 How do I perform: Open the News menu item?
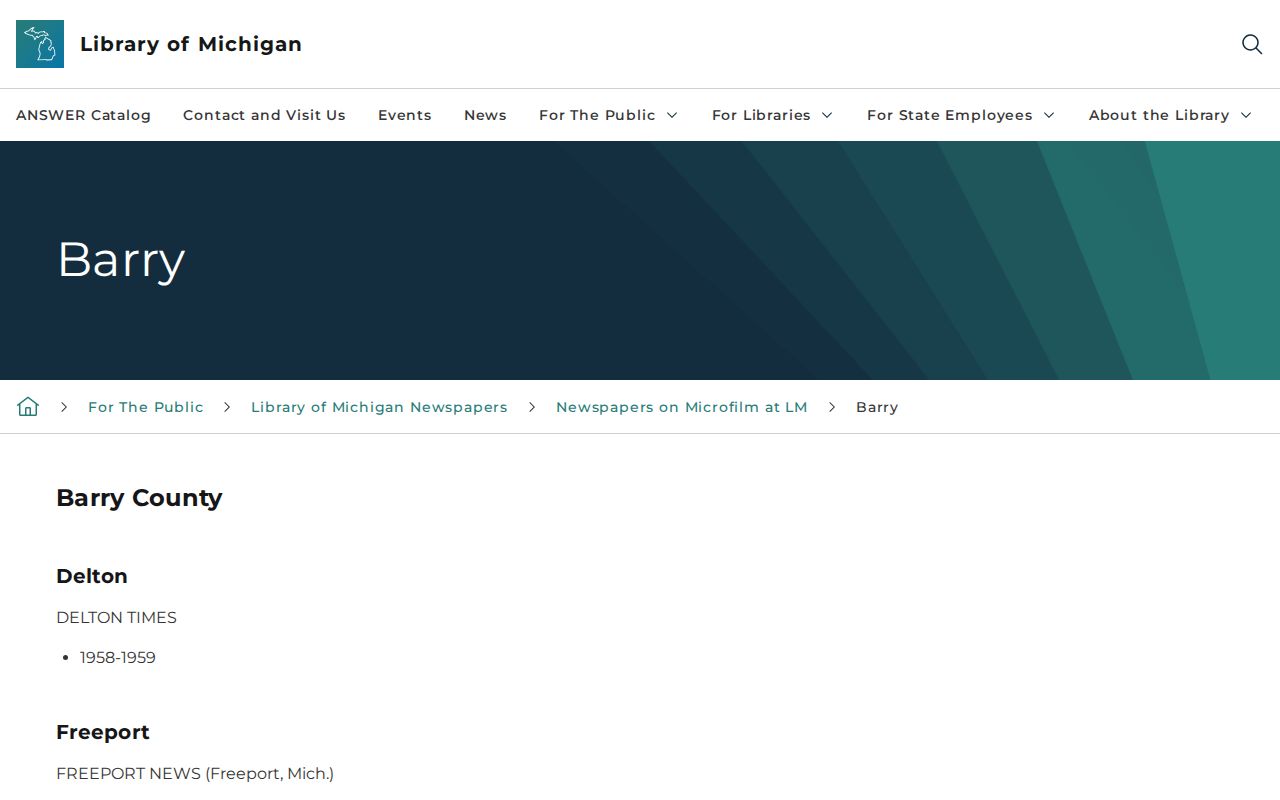(x=485, y=115)
